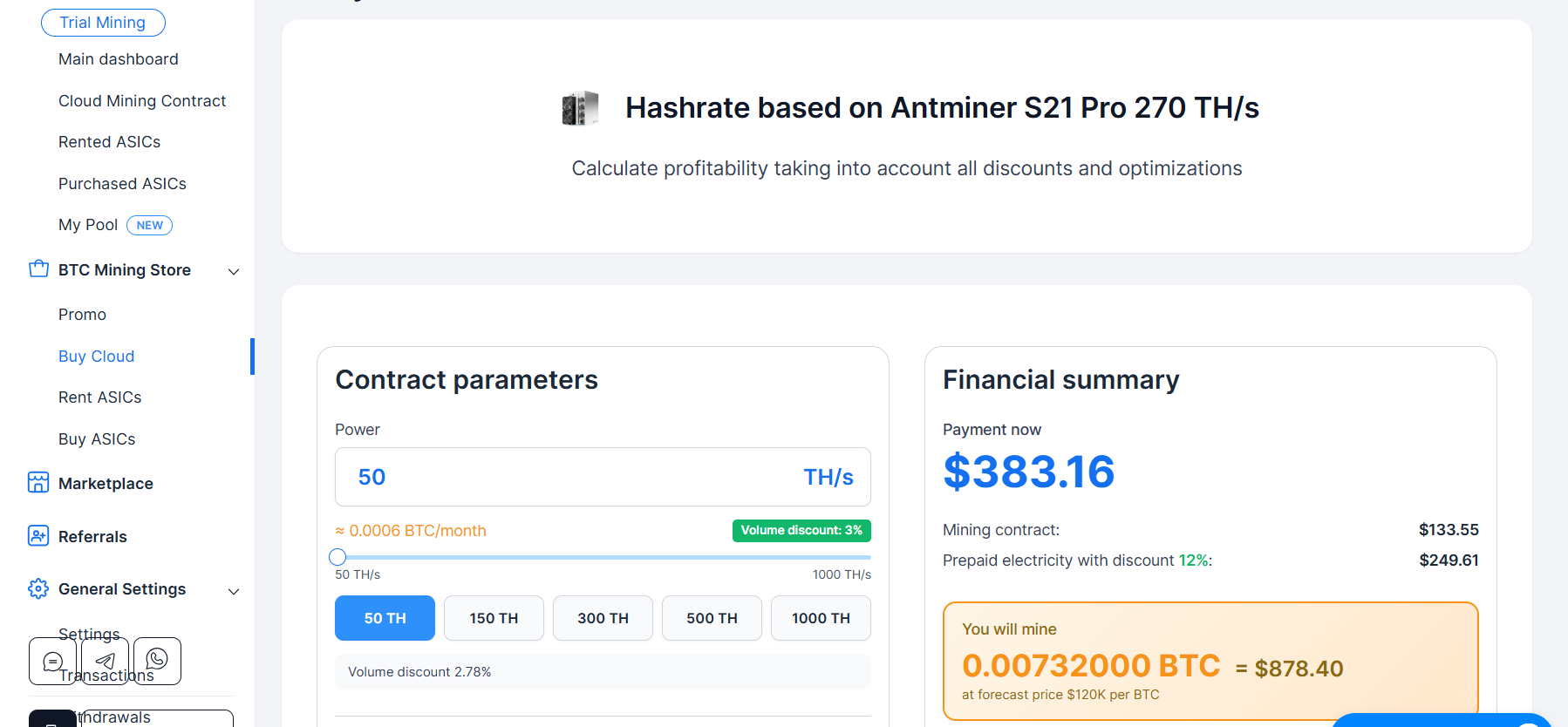Click the 0.0006 BTC/month estimate text
This screenshot has height=727, width=1568.
pyautogui.click(x=411, y=531)
